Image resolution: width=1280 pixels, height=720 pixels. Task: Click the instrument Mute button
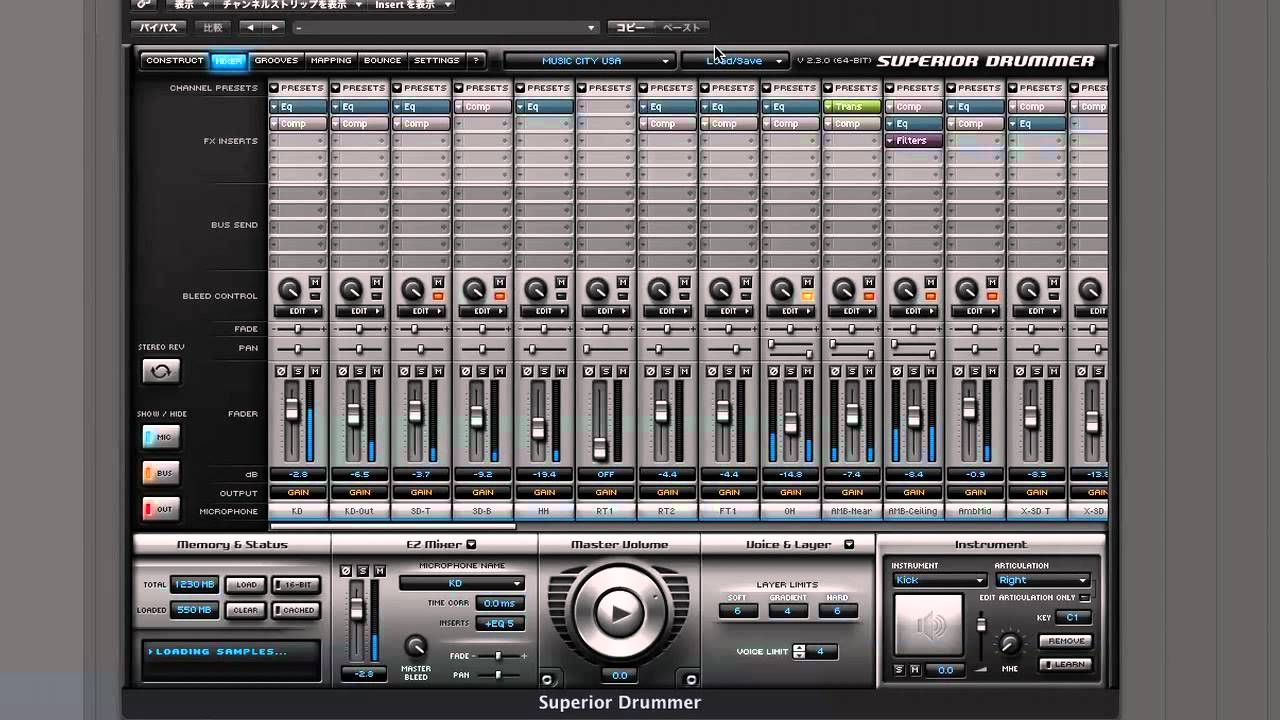click(x=915, y=670)
